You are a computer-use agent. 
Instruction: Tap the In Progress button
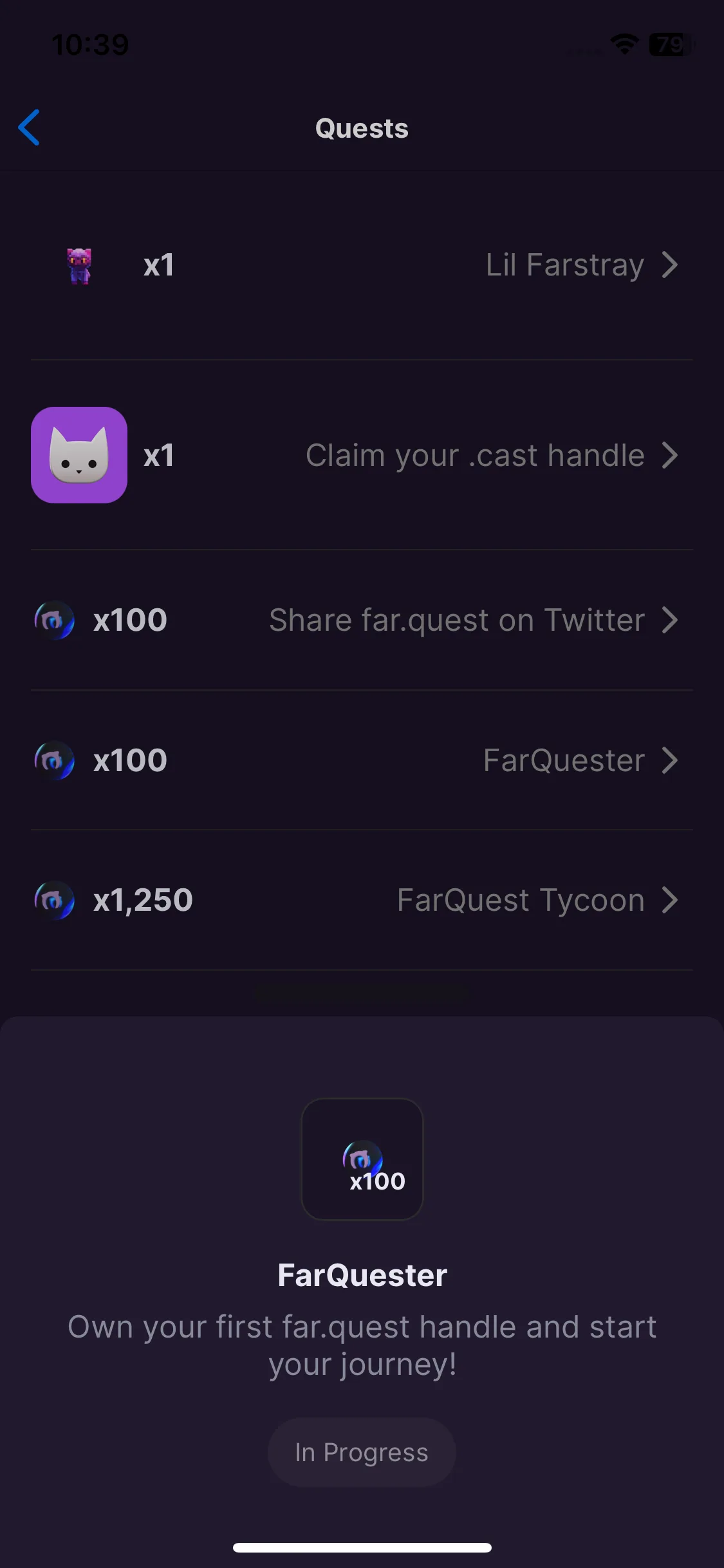point(362,1452)
